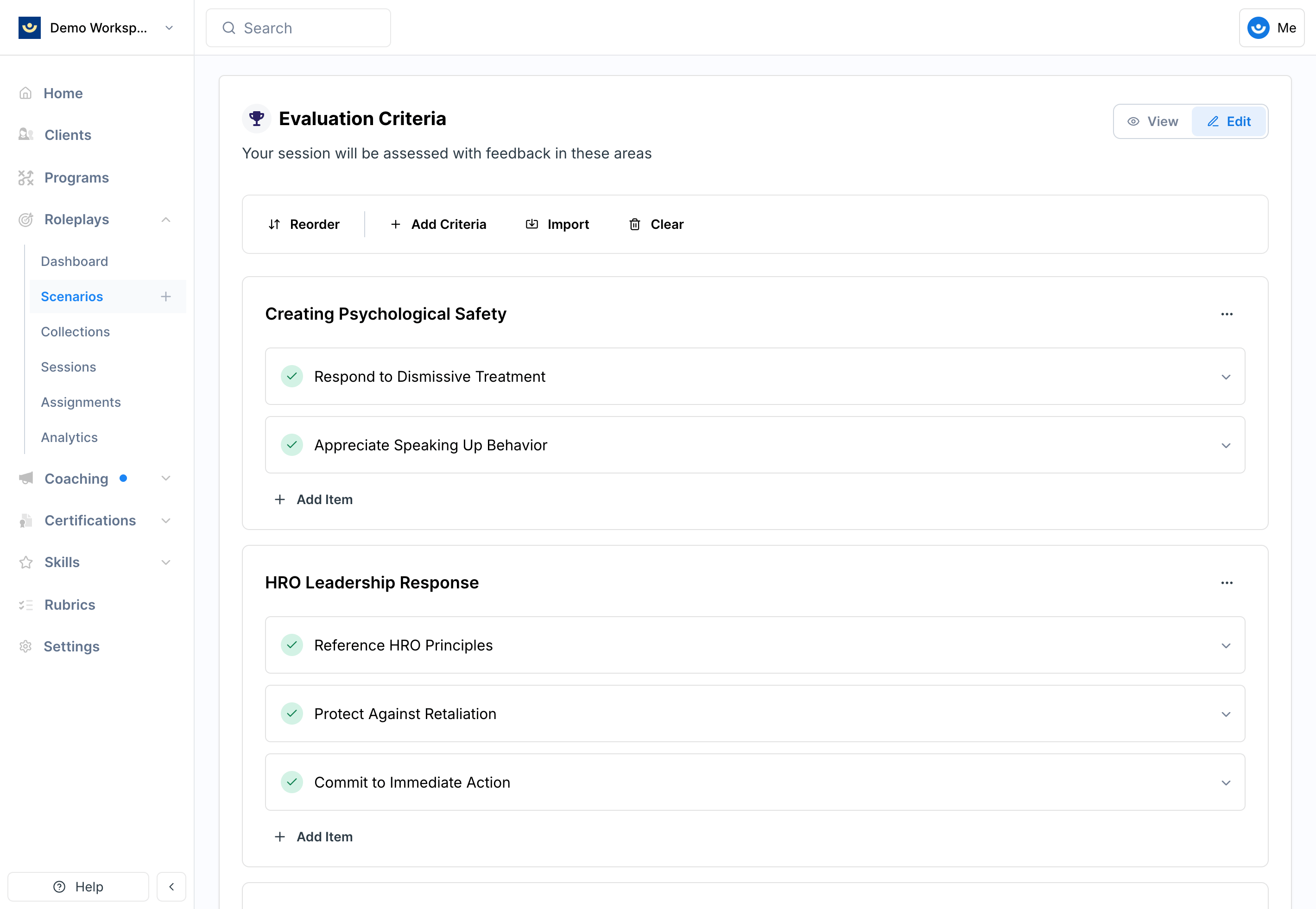Expand Respond to Dismissive Treatment item
This screenshot has width=1316, height=909.
click(1226, 377)
